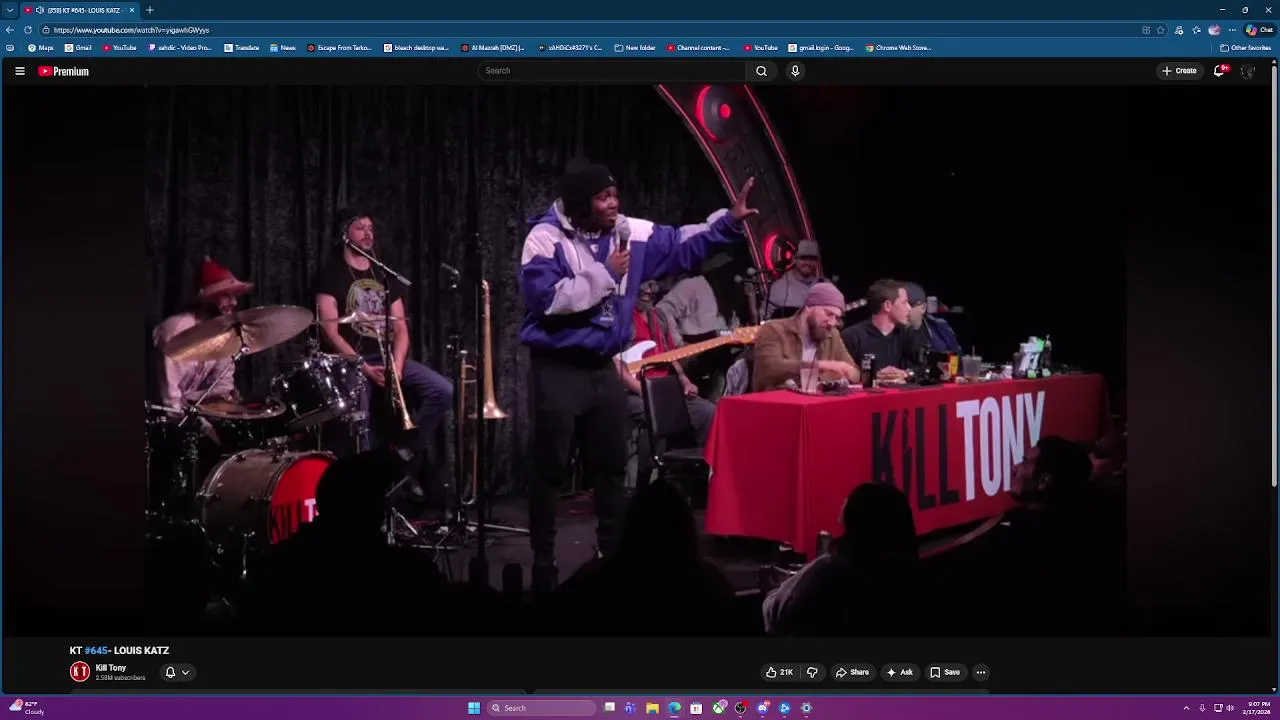Open more actions ellipsis under video
Image resolution: width=1280 pixels, height=720 pixels.
pyautogui.click(x=981, y=672)
